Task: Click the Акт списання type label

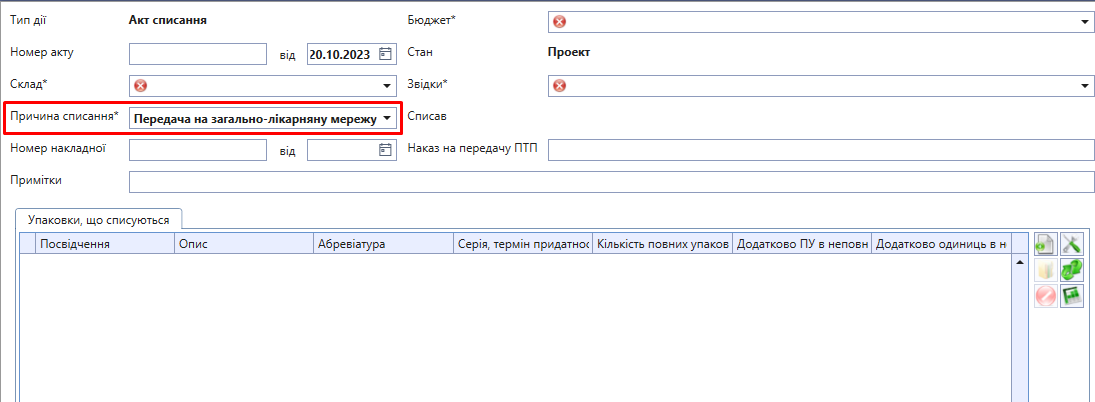Action: point(168,20)
